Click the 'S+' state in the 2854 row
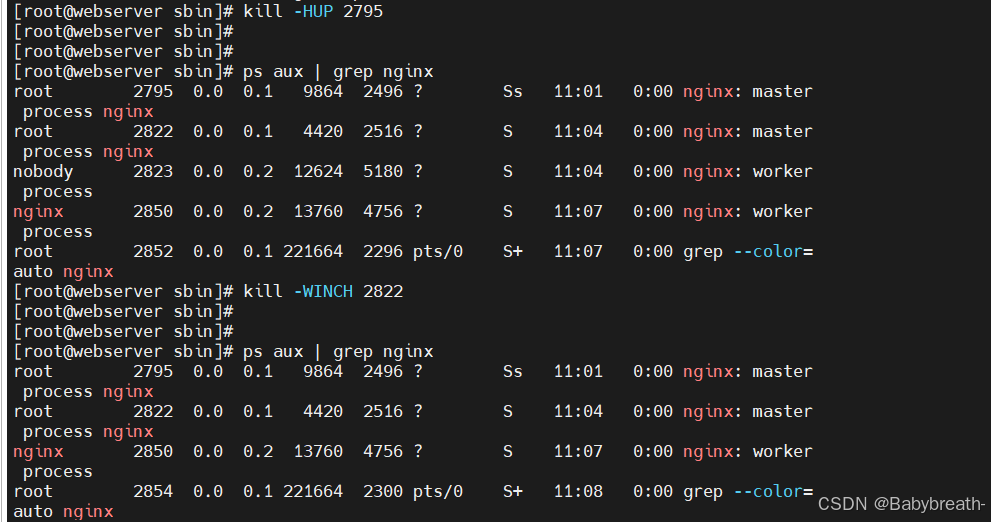Viewport: 991px width, 522px height. [x=513, y=492]
